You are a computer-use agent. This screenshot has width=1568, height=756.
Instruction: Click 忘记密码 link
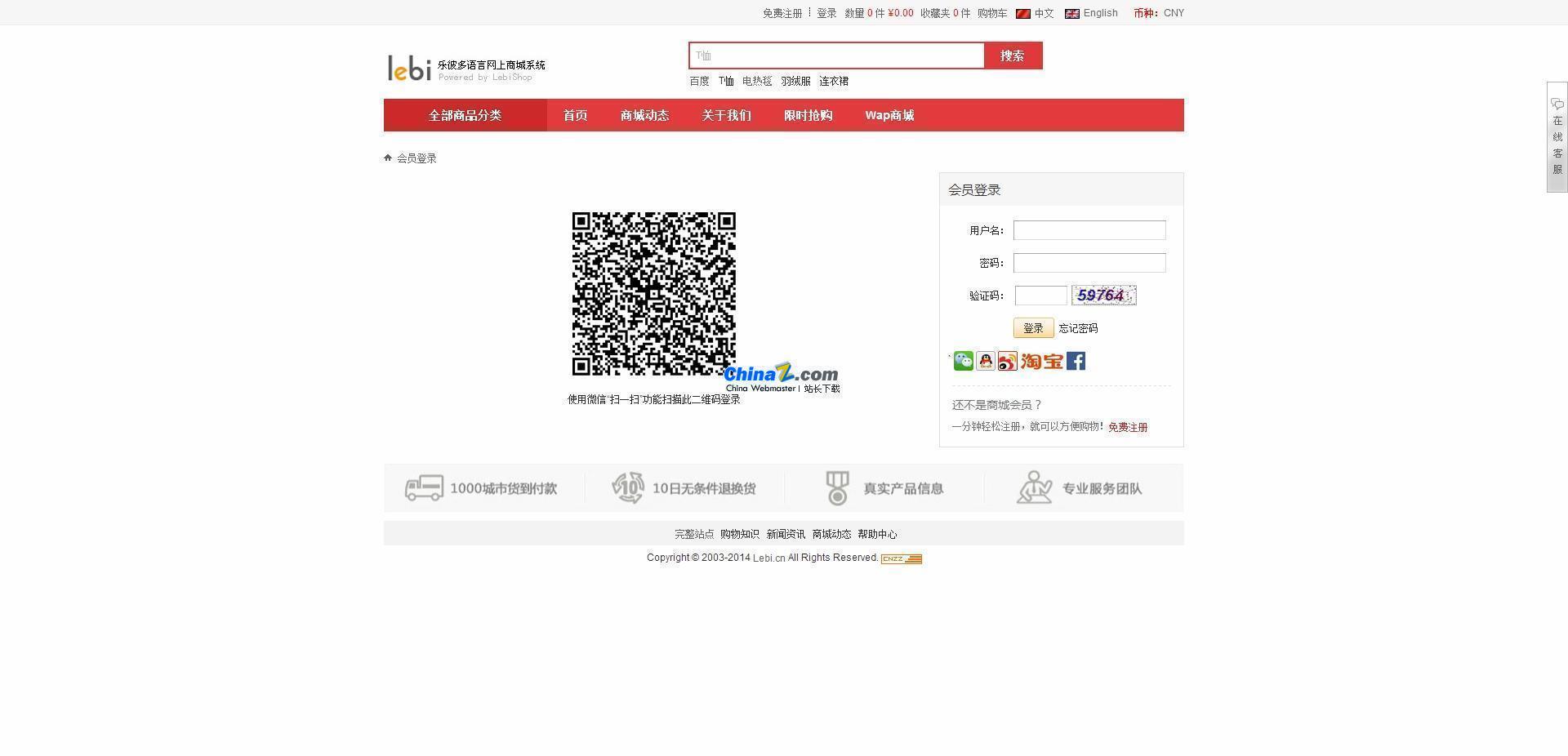tap(1079, 328)
